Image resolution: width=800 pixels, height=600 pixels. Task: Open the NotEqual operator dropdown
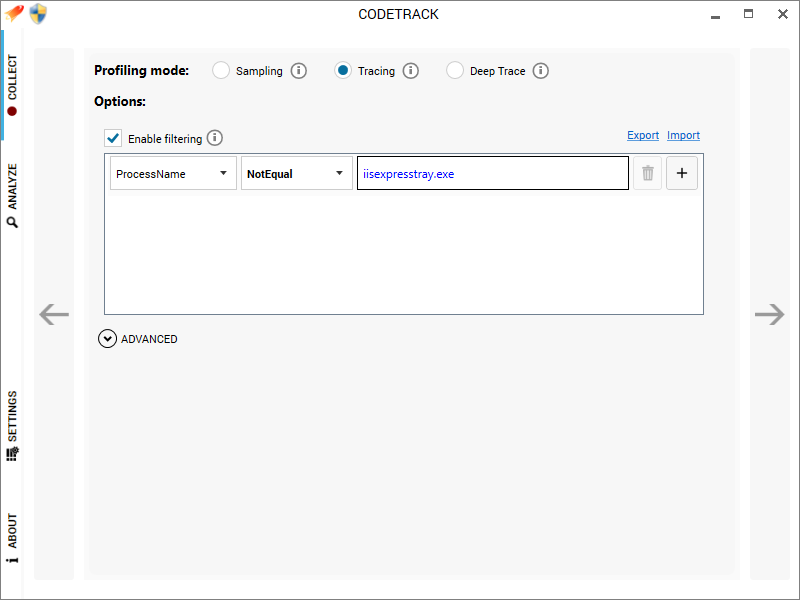(x=296, y=173)
